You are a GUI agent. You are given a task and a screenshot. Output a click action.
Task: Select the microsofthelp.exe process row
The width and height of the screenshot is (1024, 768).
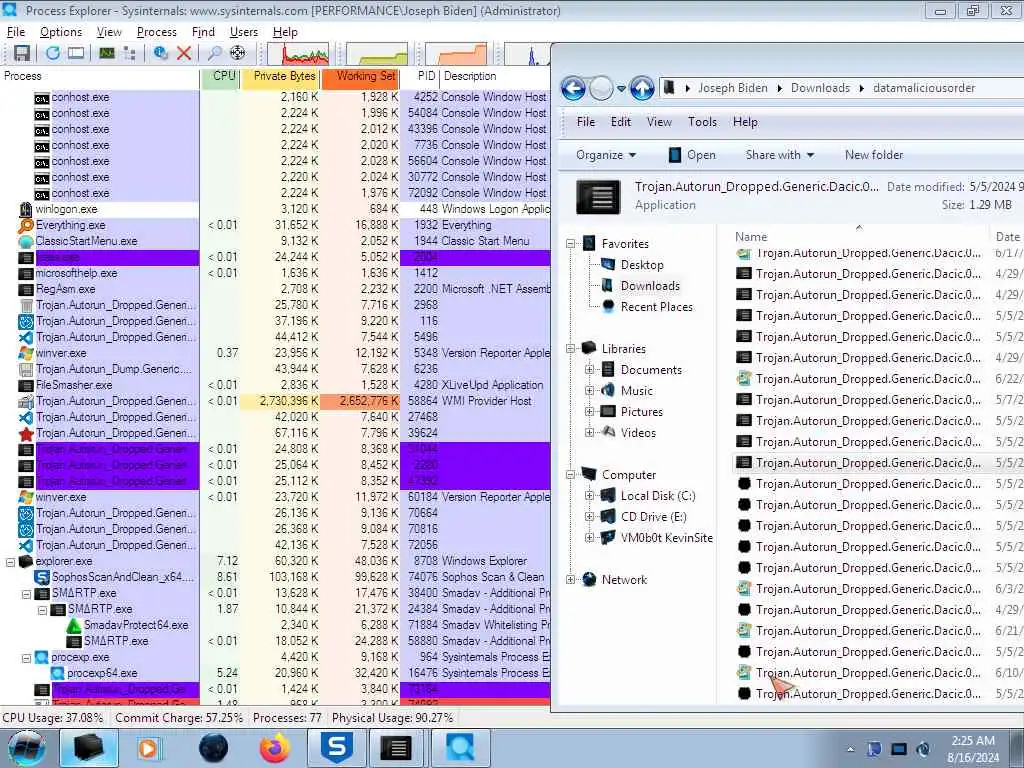tap(275, 274)
